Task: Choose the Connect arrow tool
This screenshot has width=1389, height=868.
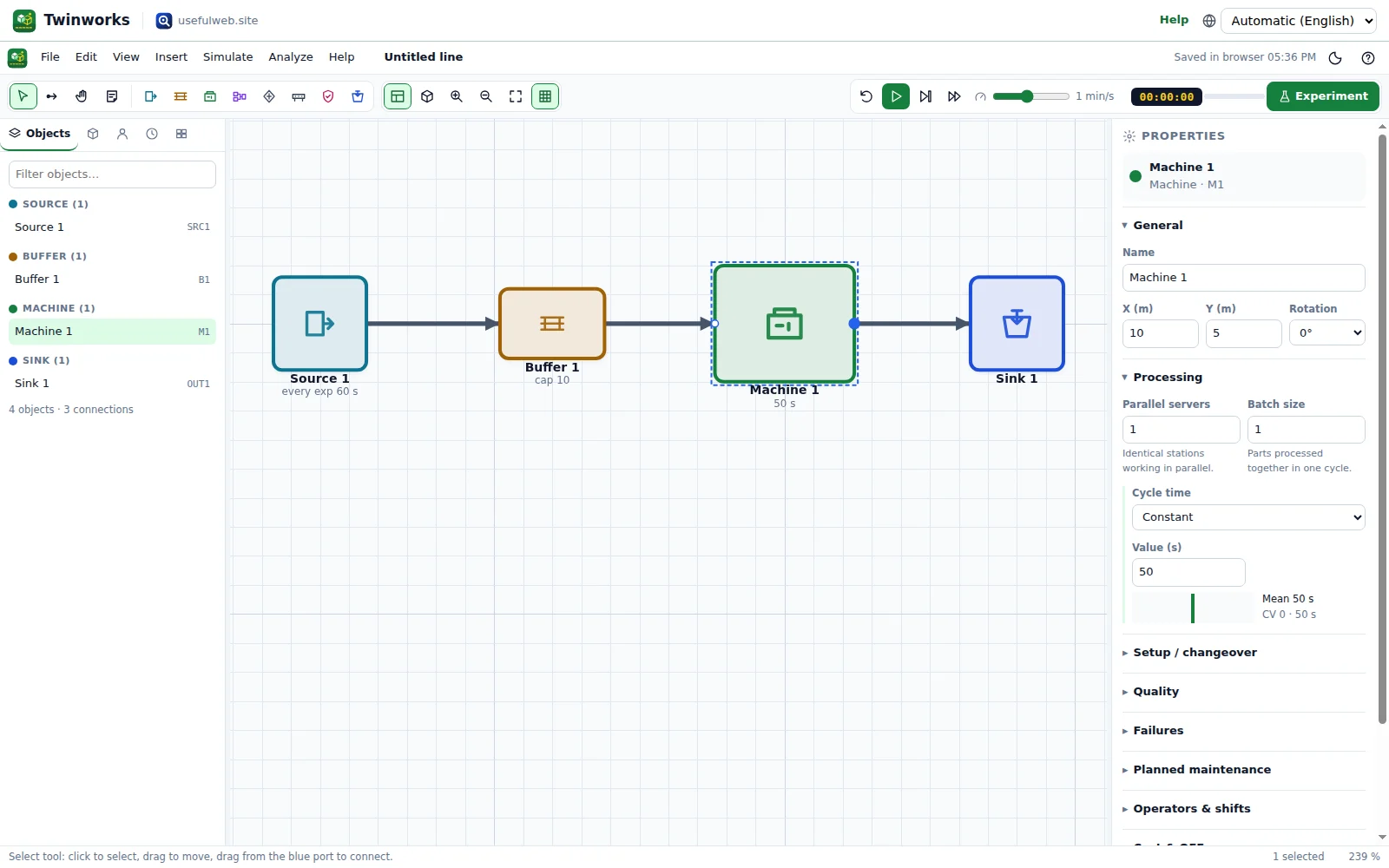Action: [x=52, y=96]
